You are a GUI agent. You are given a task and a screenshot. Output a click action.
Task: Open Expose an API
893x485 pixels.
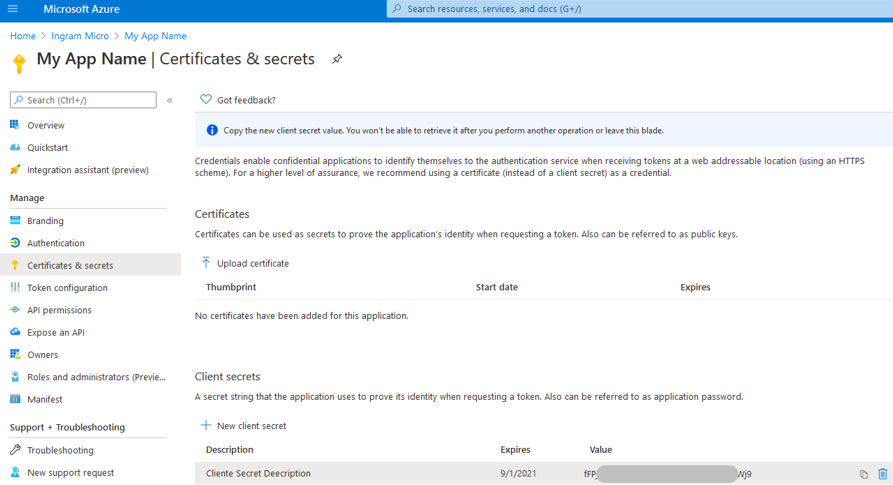(56, 332)
